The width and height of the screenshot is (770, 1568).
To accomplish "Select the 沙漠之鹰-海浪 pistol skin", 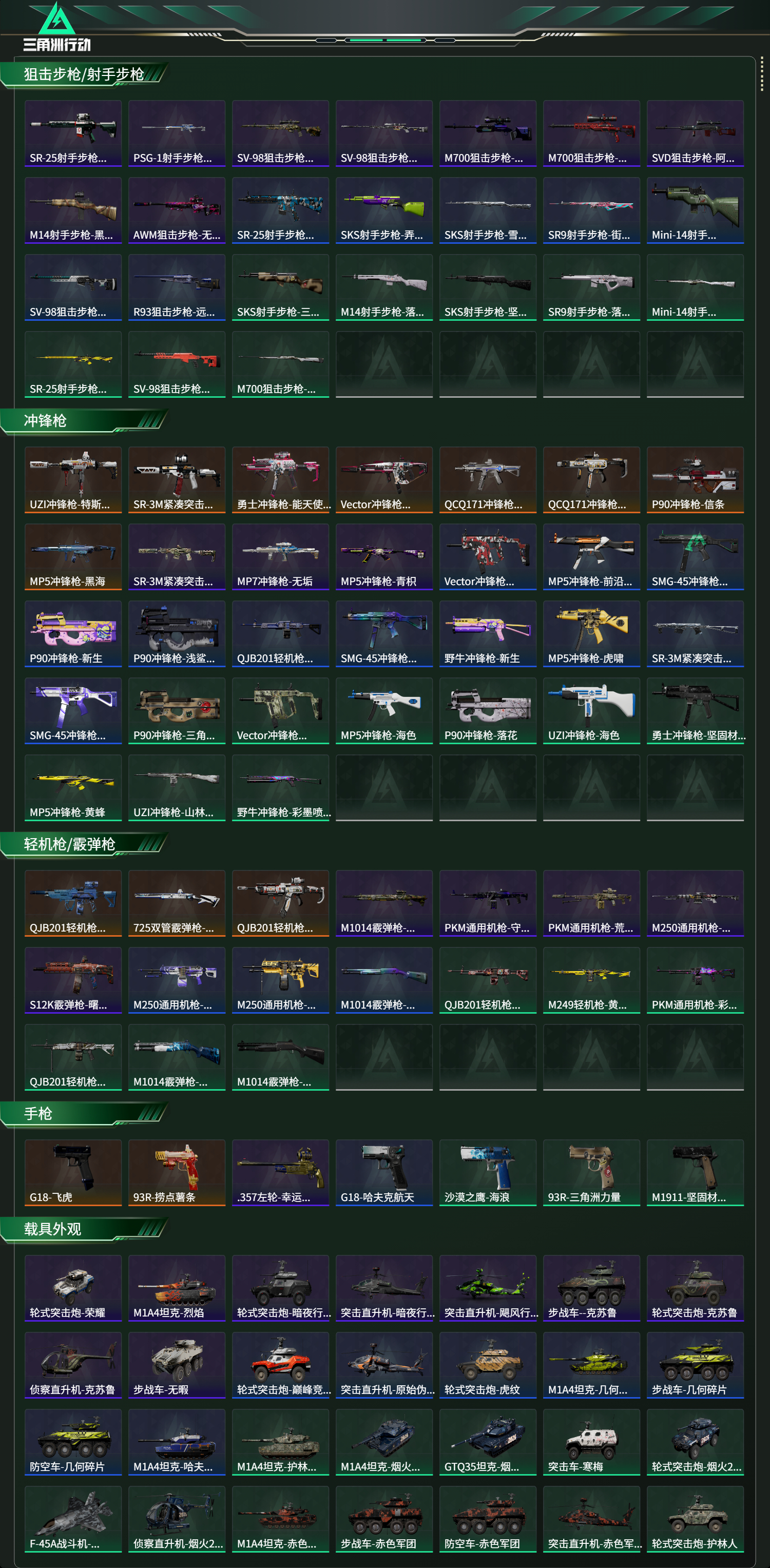I will click(x=488, y=1172).
